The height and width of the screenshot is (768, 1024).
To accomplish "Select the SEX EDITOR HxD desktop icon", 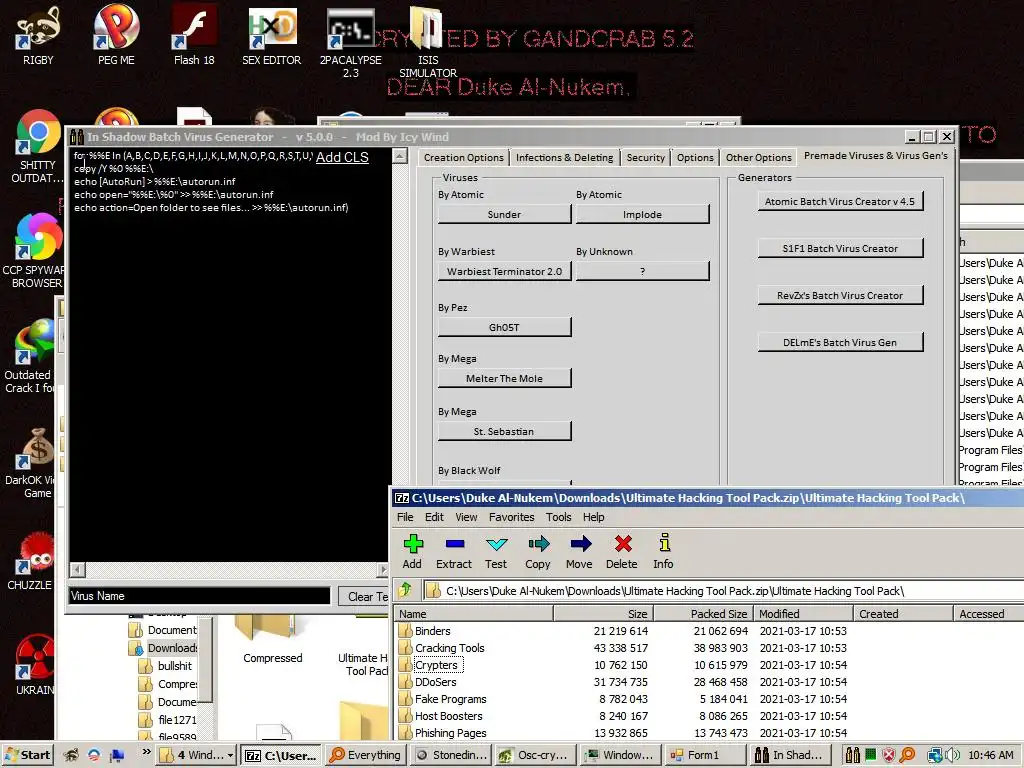I will pyautogui.click(x=272, y=36).
